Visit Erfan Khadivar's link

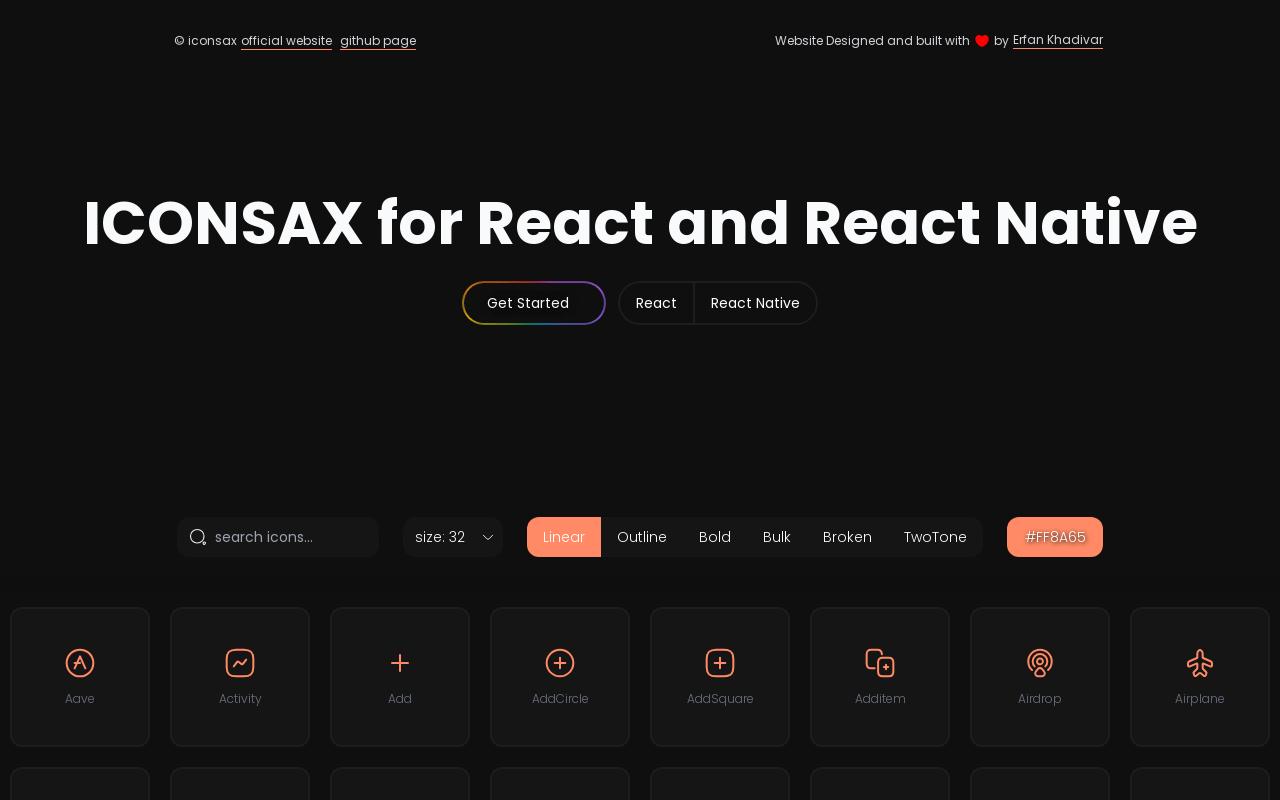click(x=1058, y=40)
